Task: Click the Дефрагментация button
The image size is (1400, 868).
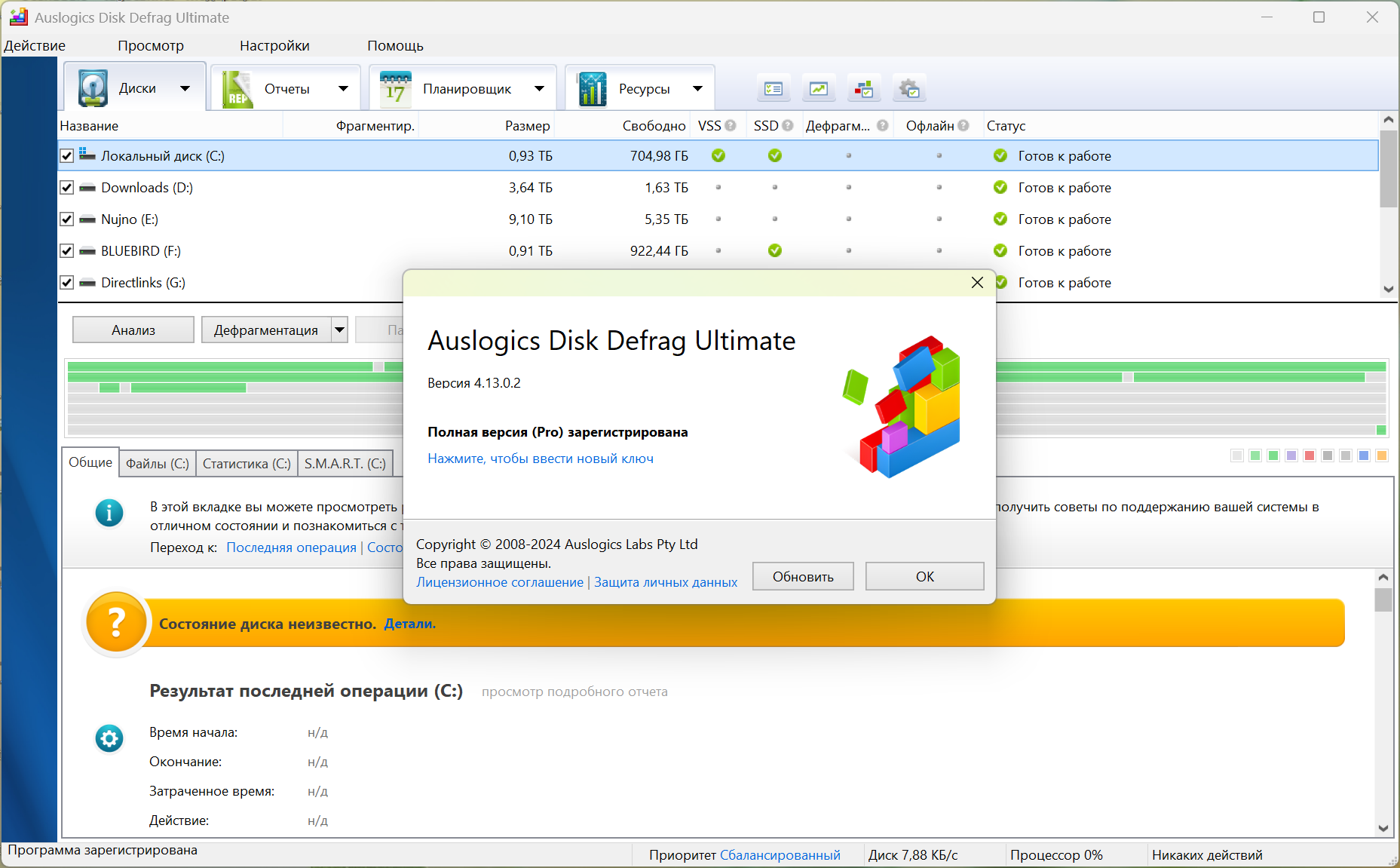Action: coord(266,330)
